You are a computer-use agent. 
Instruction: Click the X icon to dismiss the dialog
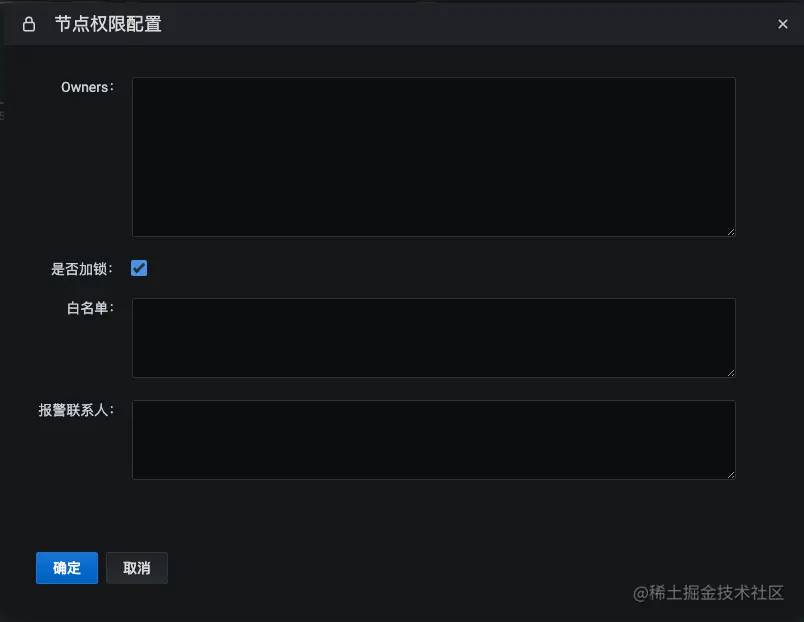(x=783, y=24)
